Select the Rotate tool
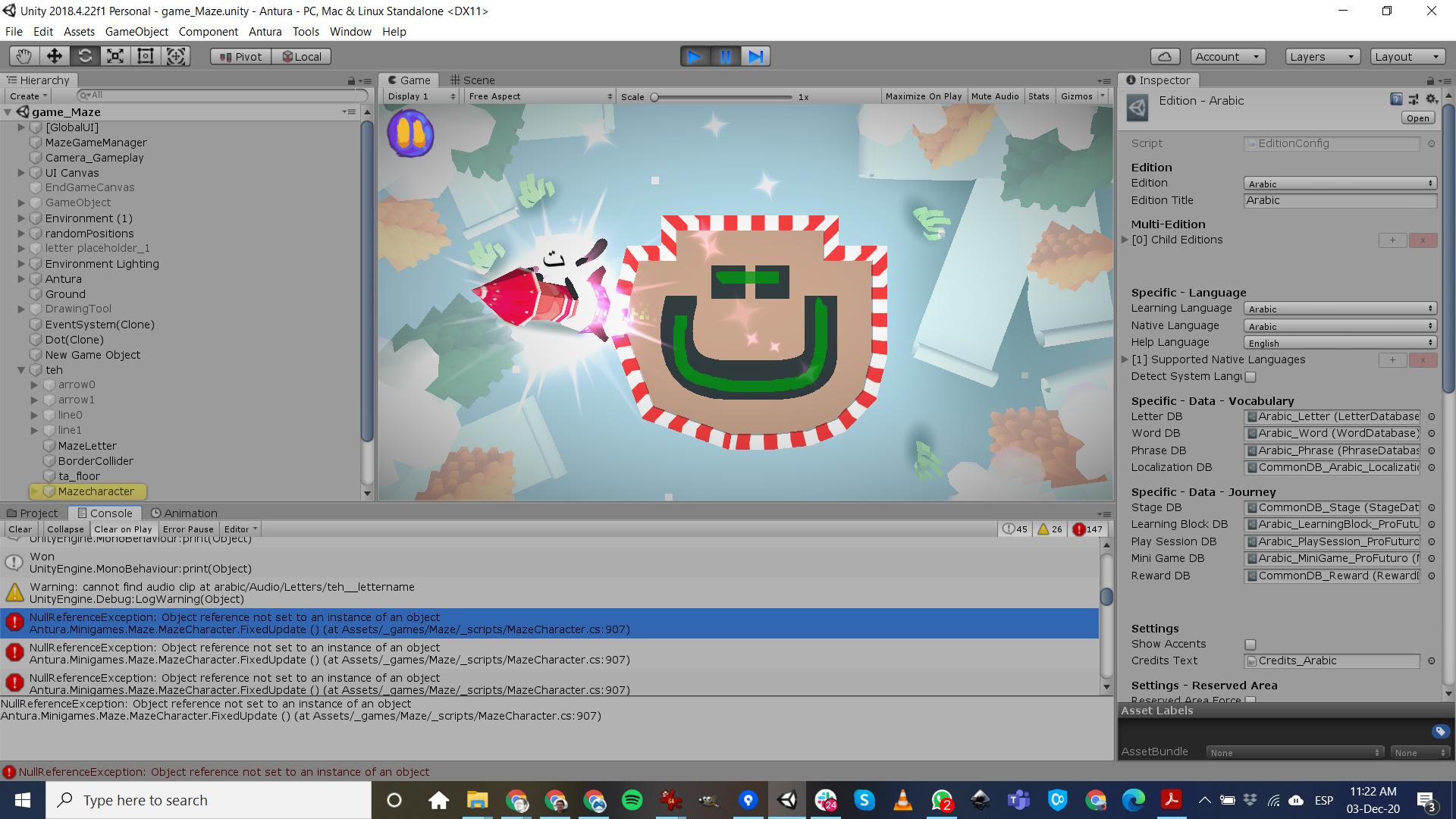 point(84,55)
